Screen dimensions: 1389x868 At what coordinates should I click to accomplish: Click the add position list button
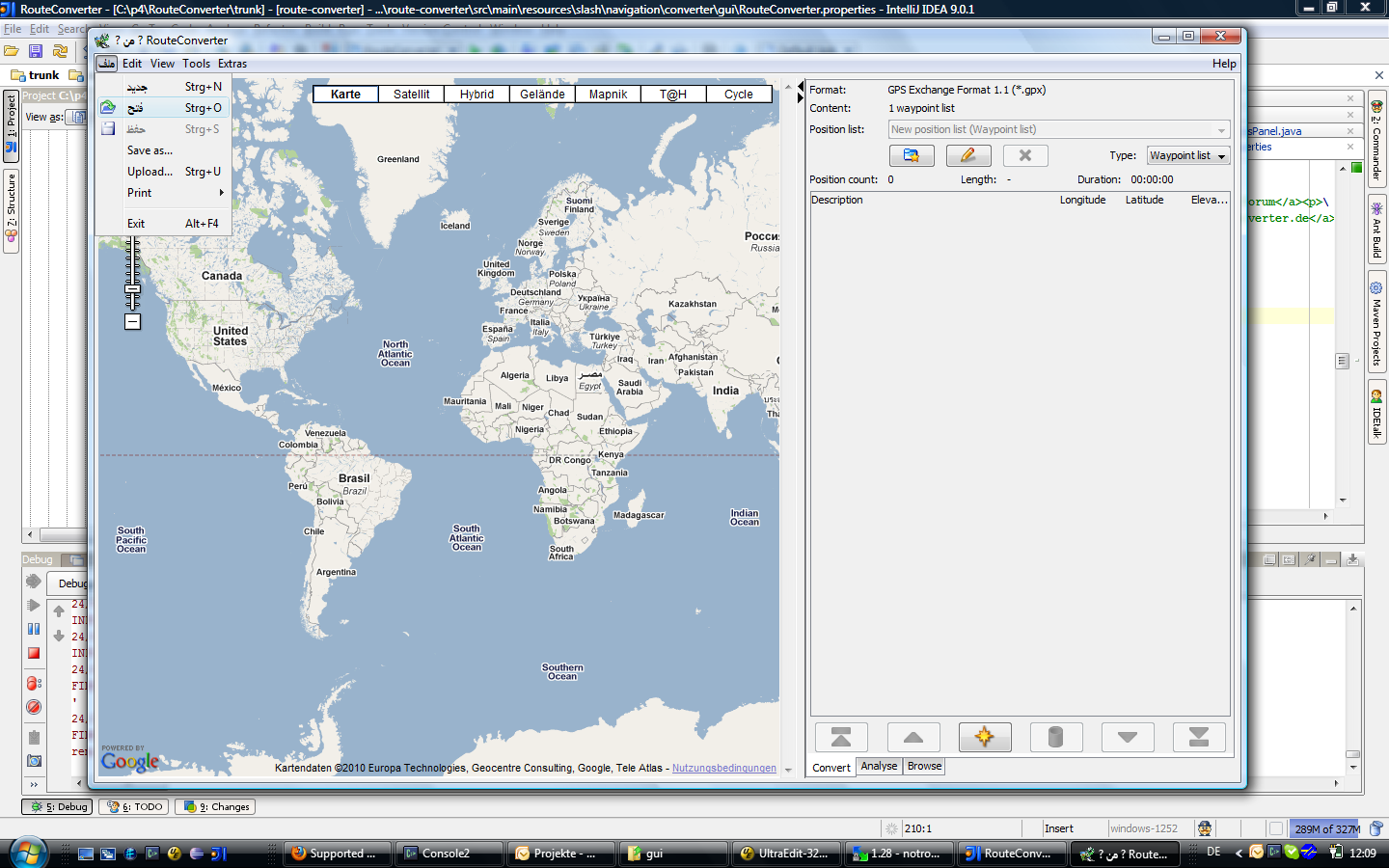pyautogui.click(x=911, y=155)
